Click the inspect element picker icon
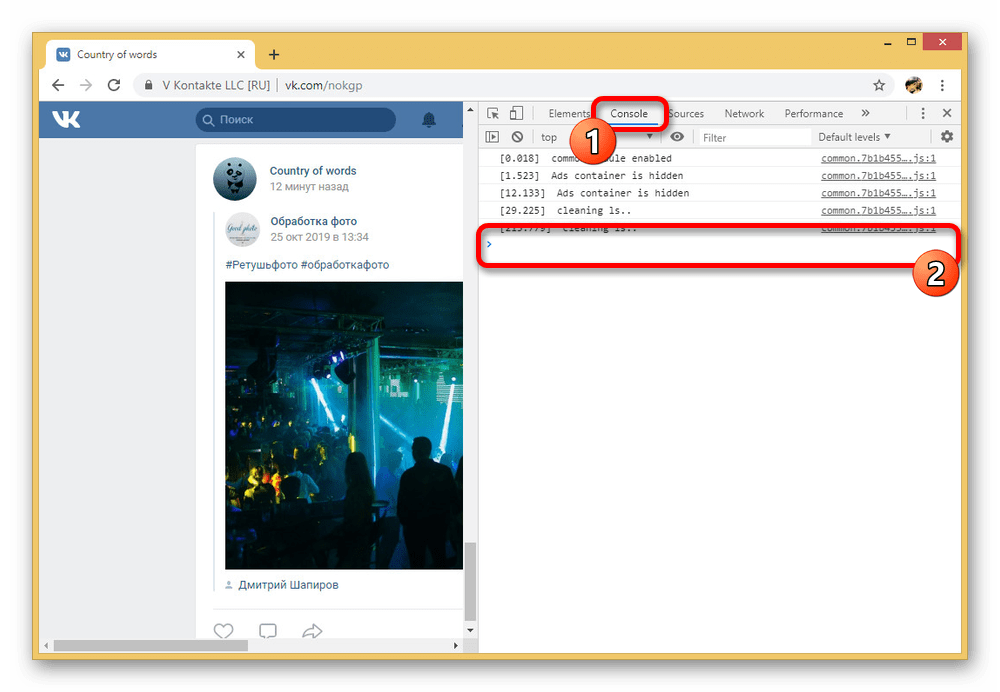This screenshot has height=692, width=1000. (x=493, y=114)
